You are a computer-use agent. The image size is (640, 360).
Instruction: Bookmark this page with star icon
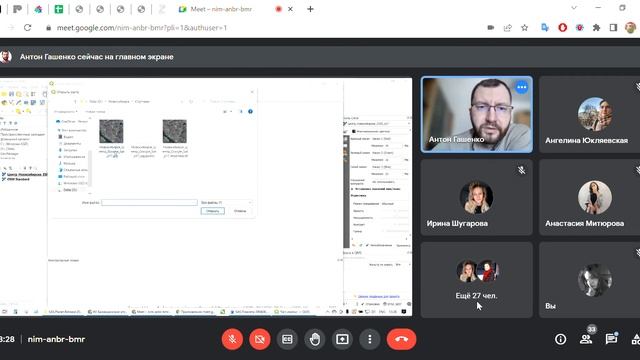click(x=524, y=28)
